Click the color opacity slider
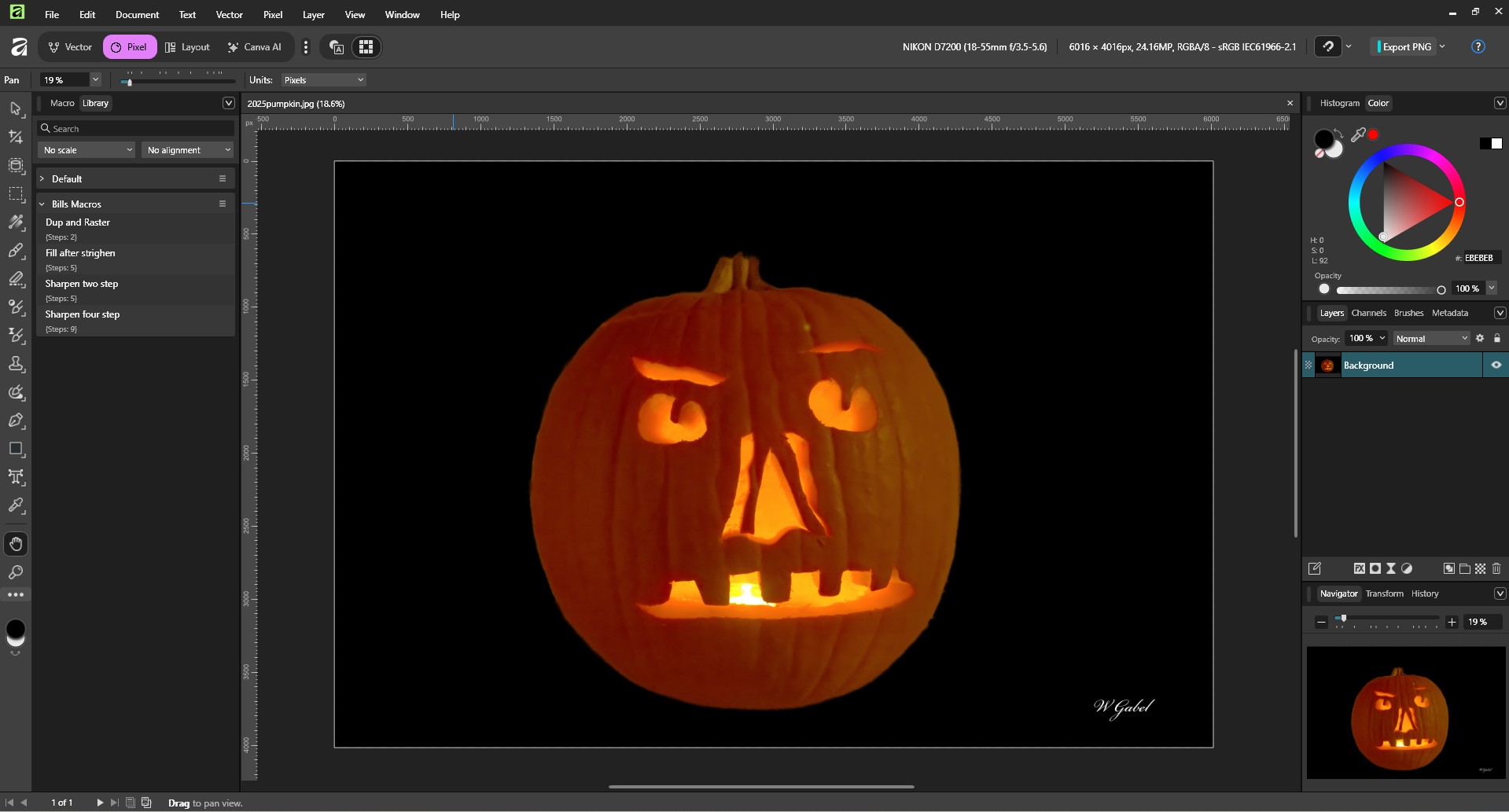The image size is (1509, 812). point(1388,290)
